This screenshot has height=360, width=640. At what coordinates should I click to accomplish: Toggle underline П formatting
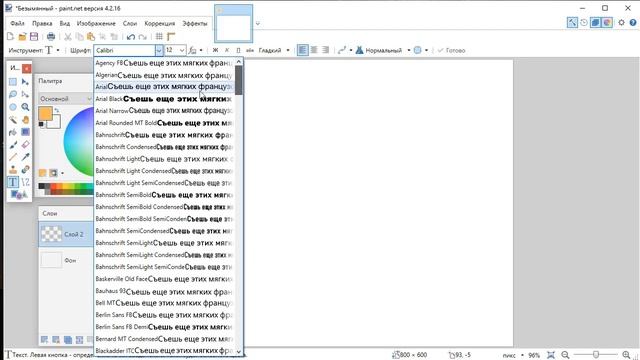[x=238, y=50]
